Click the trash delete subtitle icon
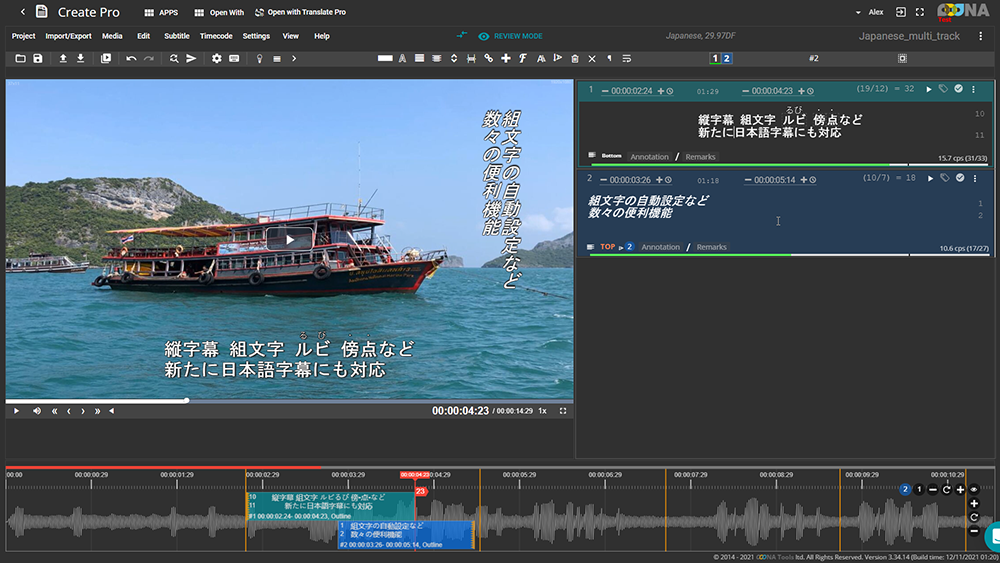Image resolution: width=1000 pixels, height=563 pixels. (x=575, y=59)
